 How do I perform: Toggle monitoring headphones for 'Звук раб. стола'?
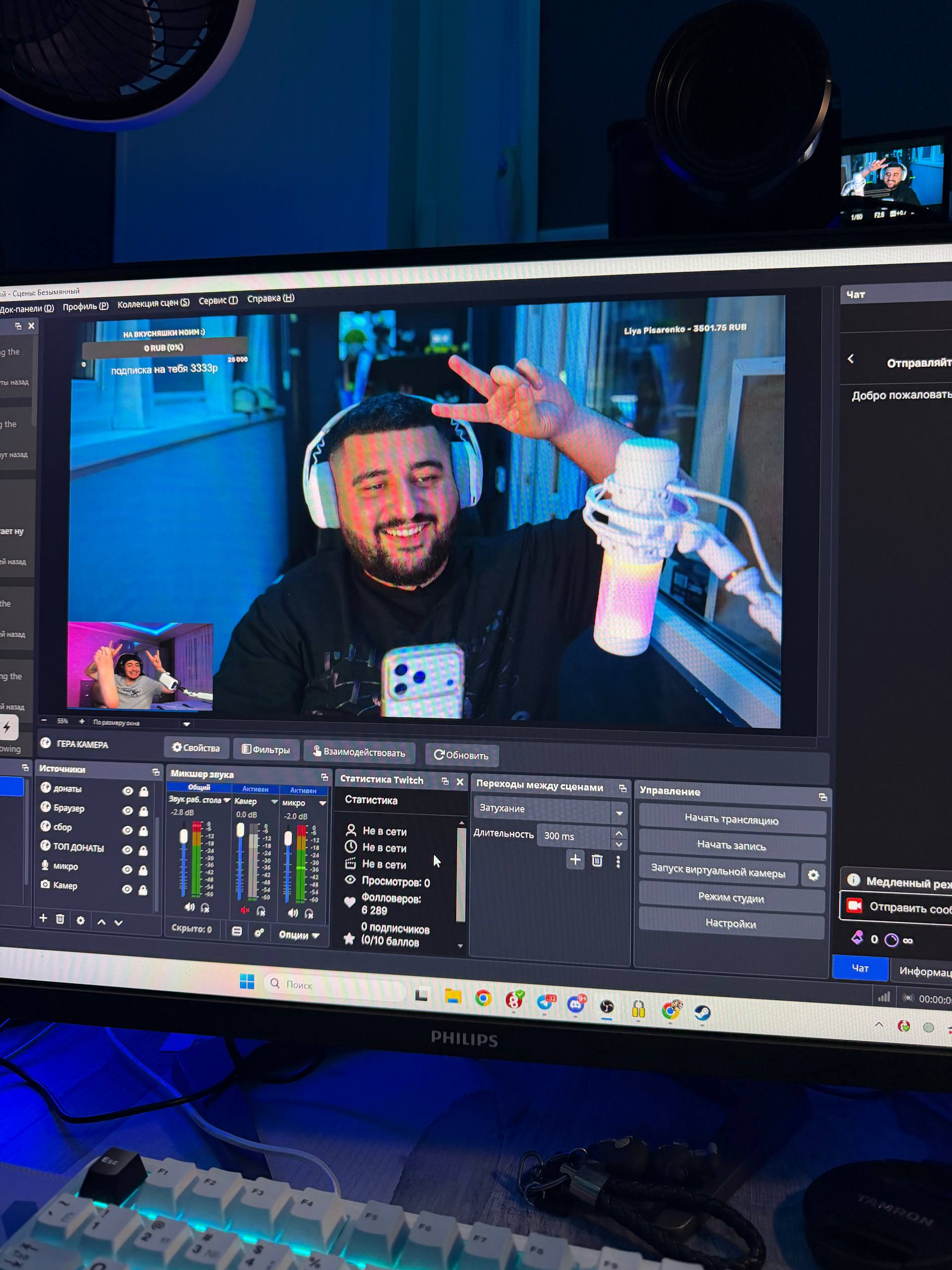(205, 908)
